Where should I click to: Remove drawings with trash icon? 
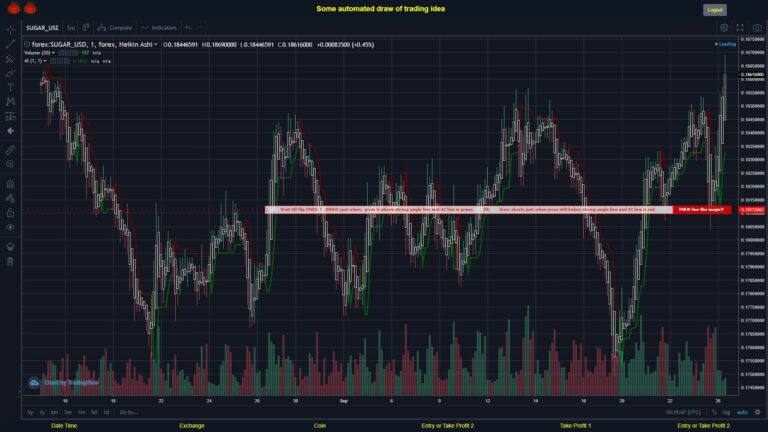click(10, 261)
